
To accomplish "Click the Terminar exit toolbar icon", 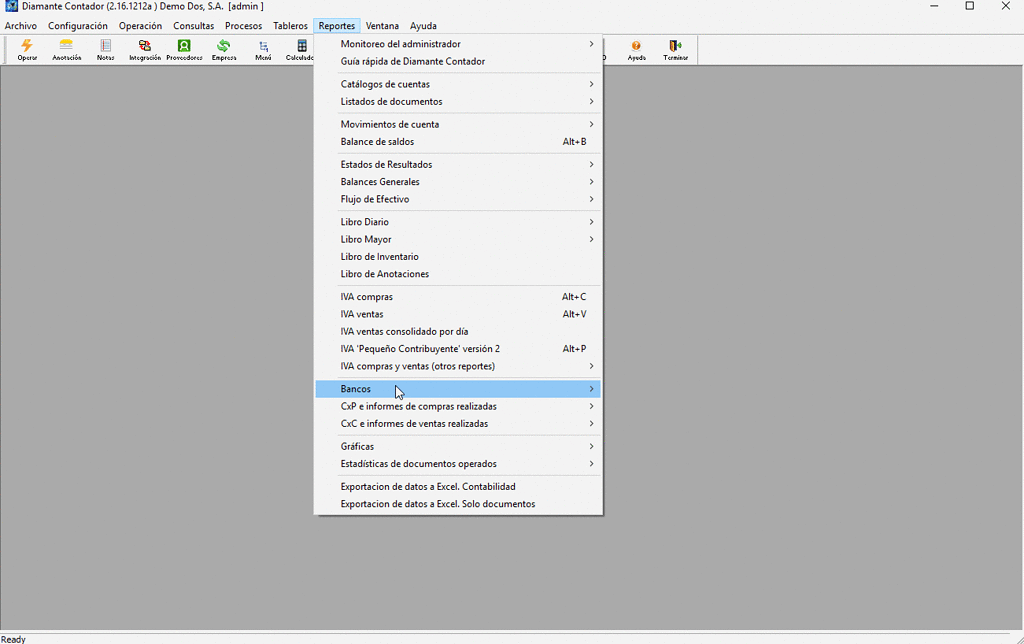I will 675,50.
